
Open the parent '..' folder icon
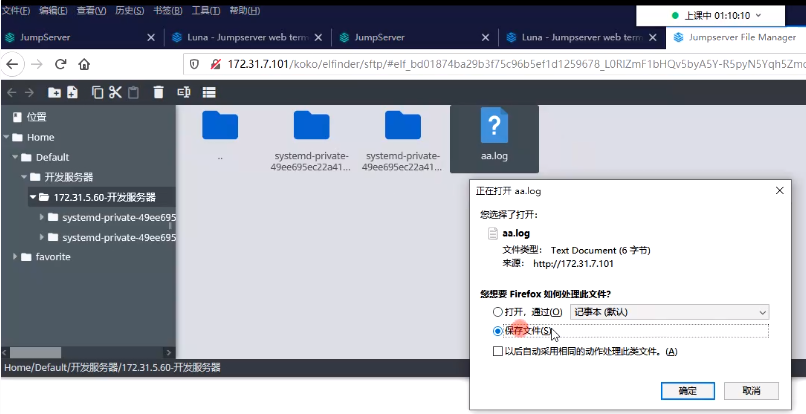pyautogui.click(x=220, y=125)
